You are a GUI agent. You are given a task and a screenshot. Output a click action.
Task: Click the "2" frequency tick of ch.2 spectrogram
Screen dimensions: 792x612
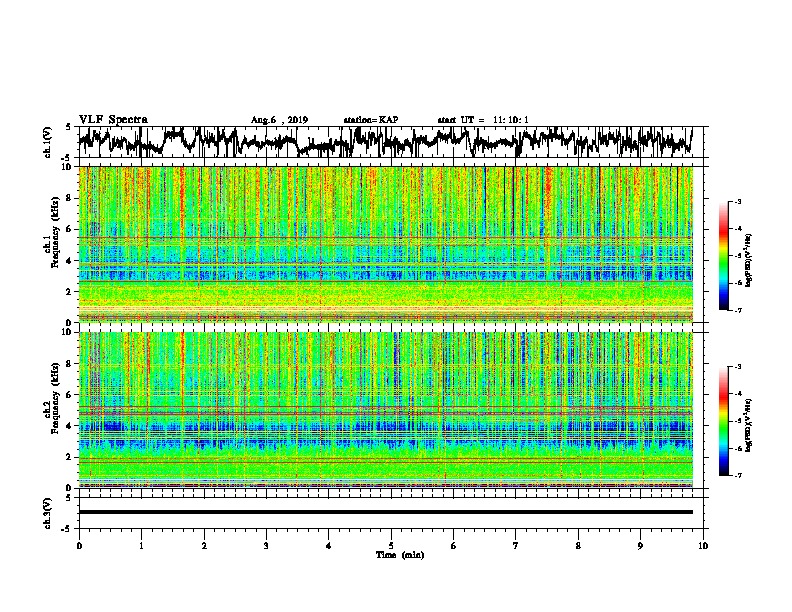coord(71,457)
